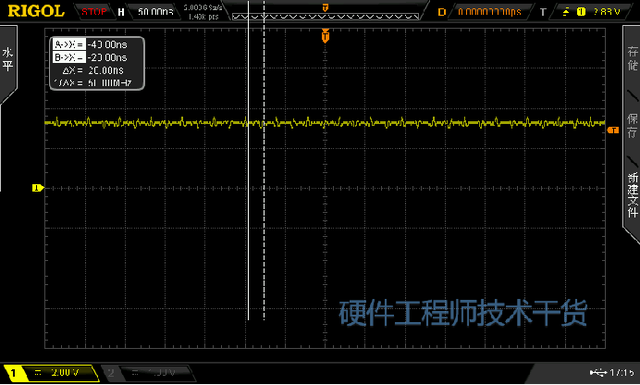
Task: Click the channel 1 ground marker
Action: 38,188
